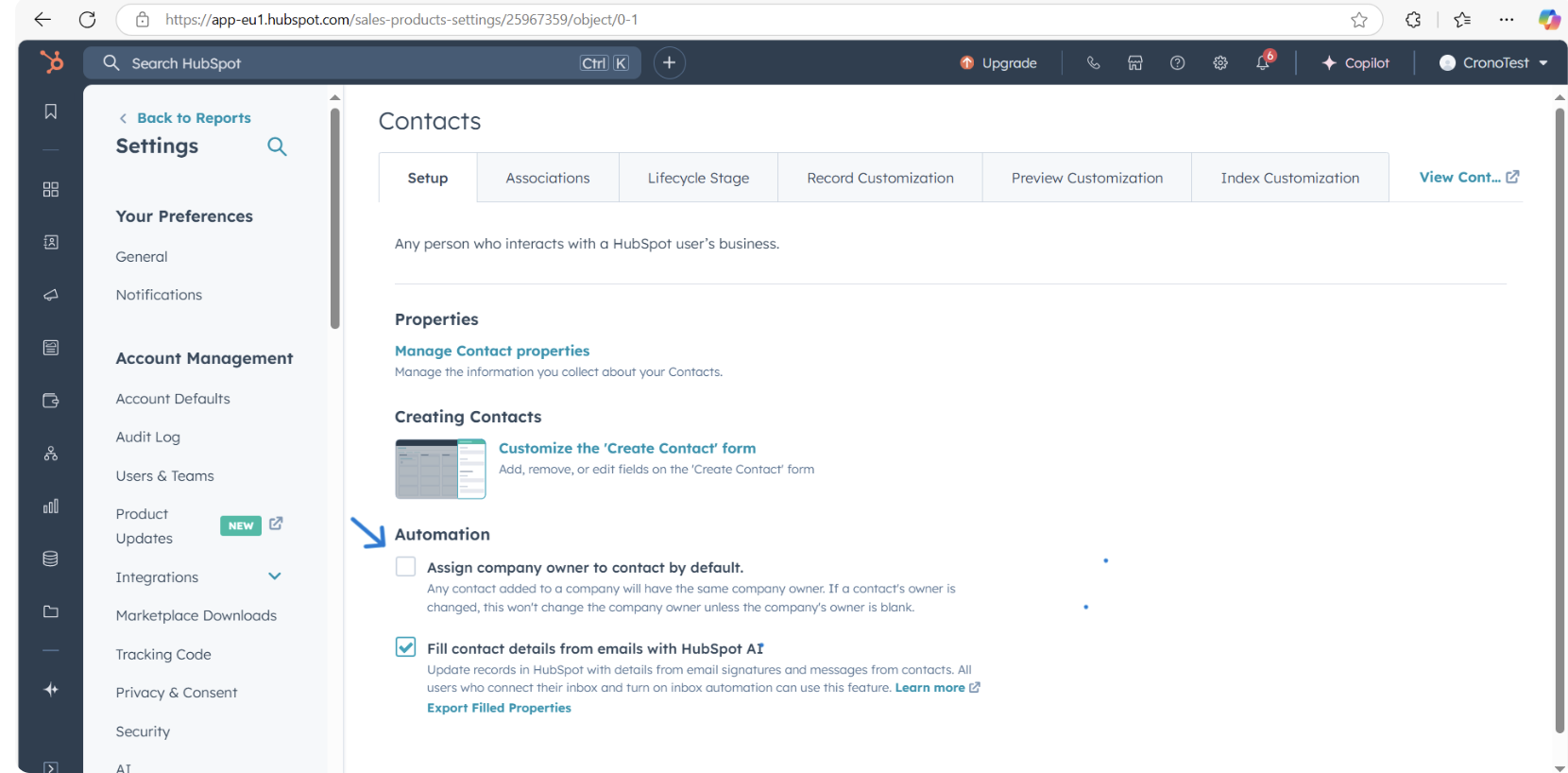Click Learn more link under HubSpot AI
This screenshot has height=773, width=1568.
click(x=937, y=688)
